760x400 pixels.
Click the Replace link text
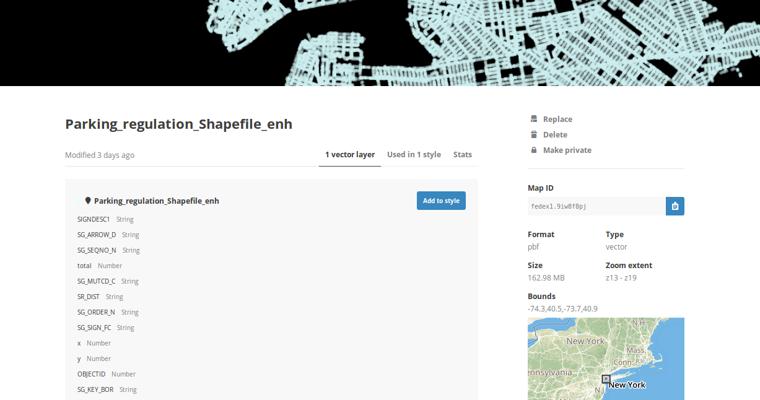557,119
